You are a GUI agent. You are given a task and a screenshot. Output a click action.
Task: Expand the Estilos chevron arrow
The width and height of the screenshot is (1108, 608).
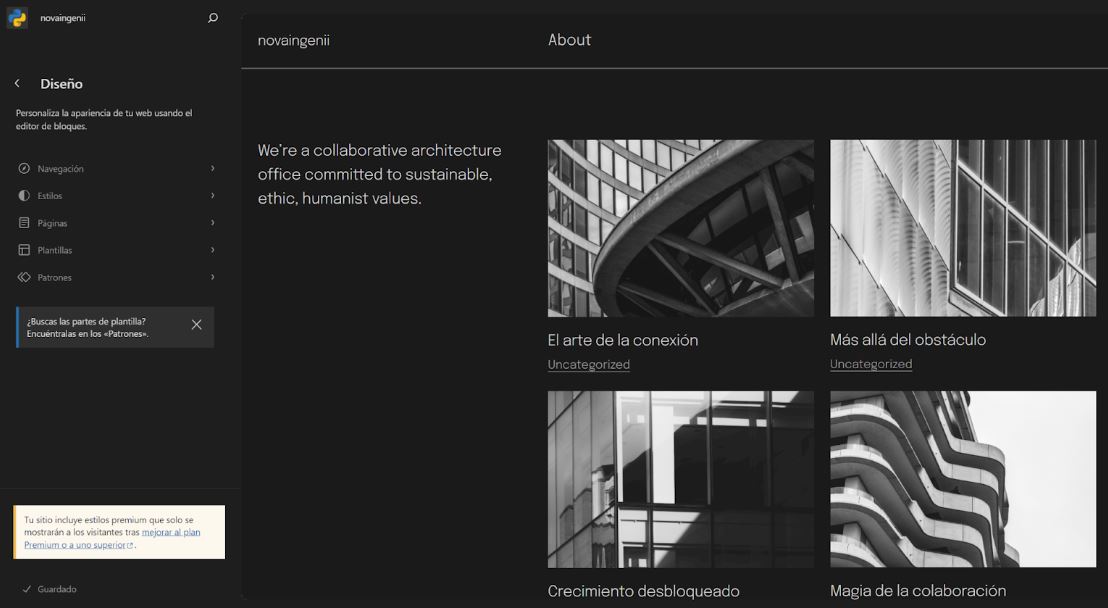(x=212, y=196)
